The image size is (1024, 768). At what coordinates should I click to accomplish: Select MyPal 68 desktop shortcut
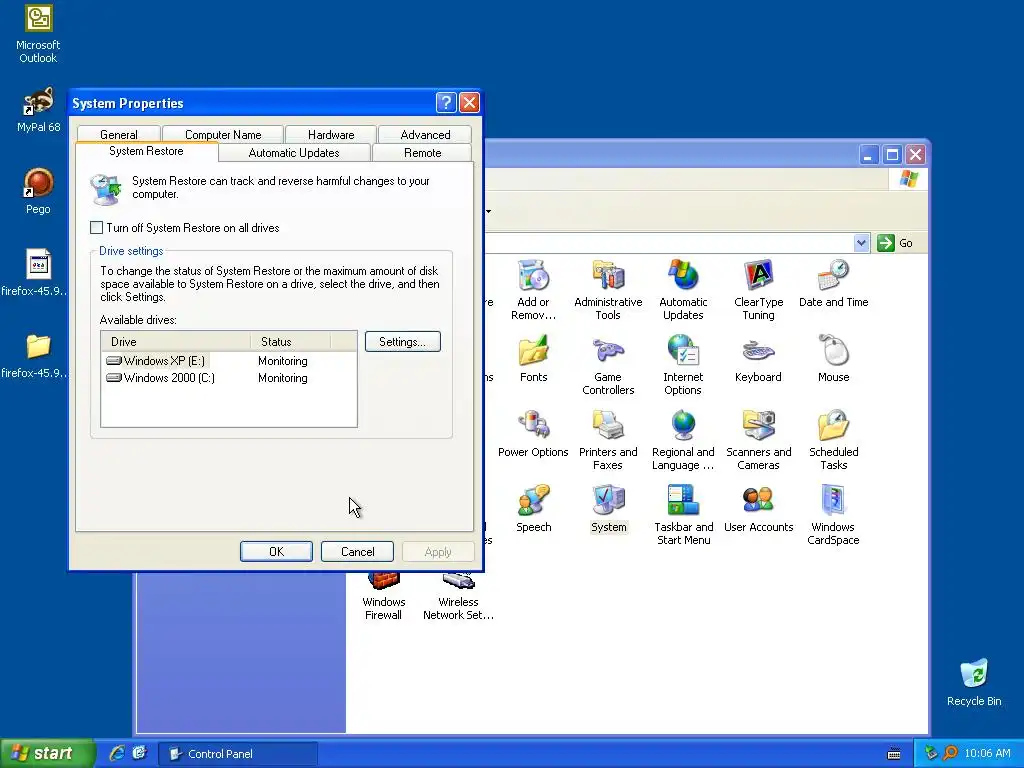click(x=38, y=110)
